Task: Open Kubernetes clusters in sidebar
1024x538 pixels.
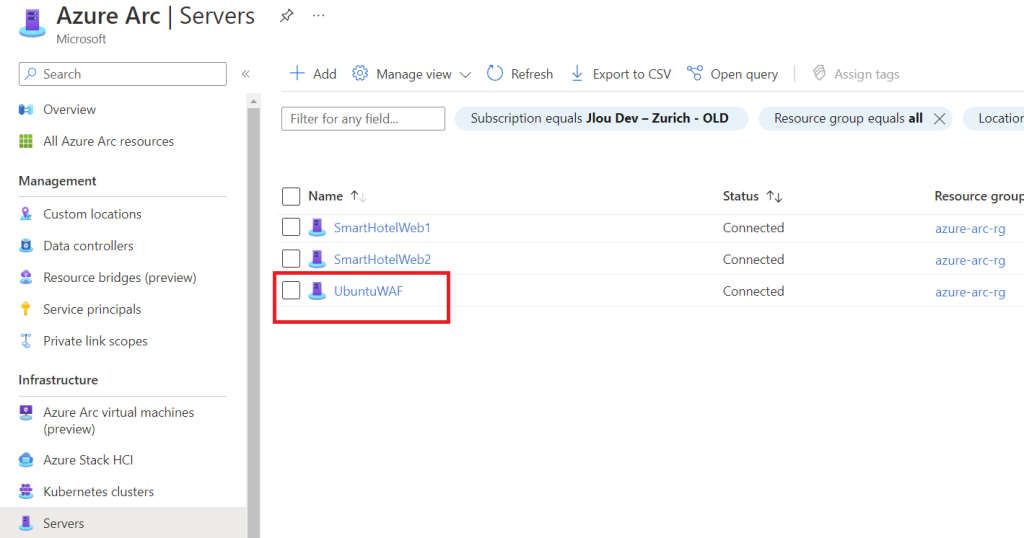Action: [x=99, y=492]
